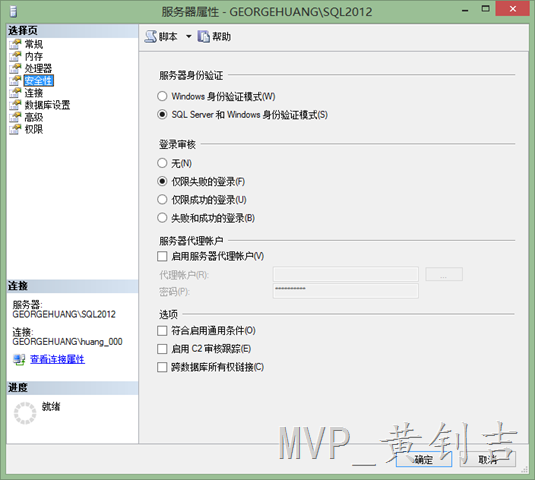Open the 权限 page

point(33,129)
